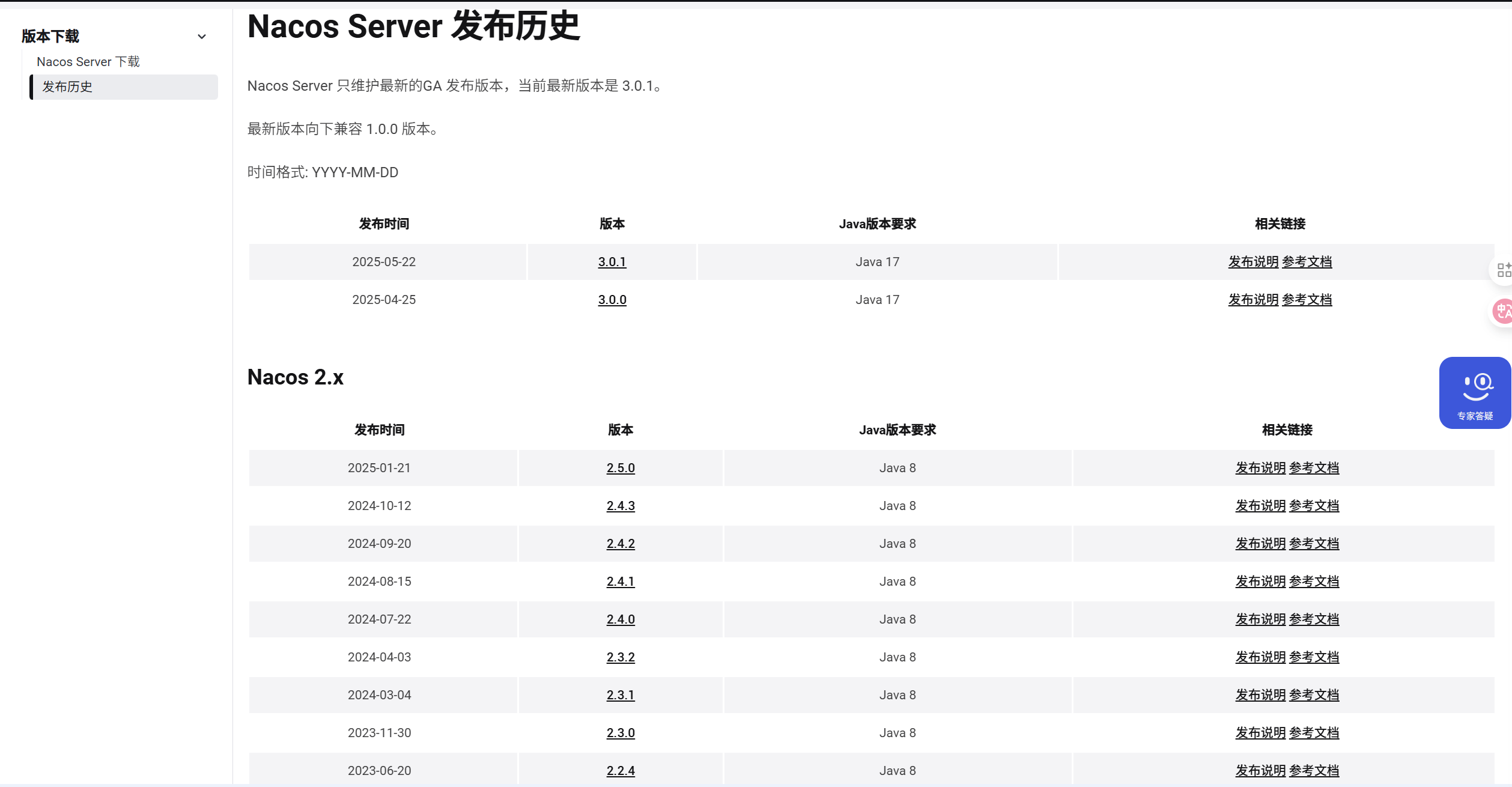Click the grid apps icon on the right edge
Image resolution: width=1512 pixels, height=787 pixels.
[1504, 270]
